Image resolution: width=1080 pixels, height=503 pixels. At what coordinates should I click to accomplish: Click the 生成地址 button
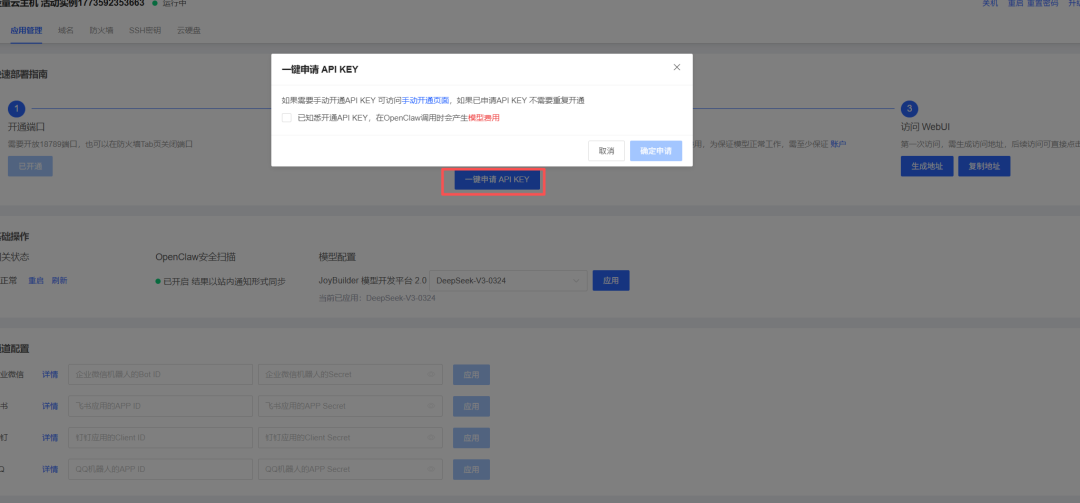pos(927,166)
